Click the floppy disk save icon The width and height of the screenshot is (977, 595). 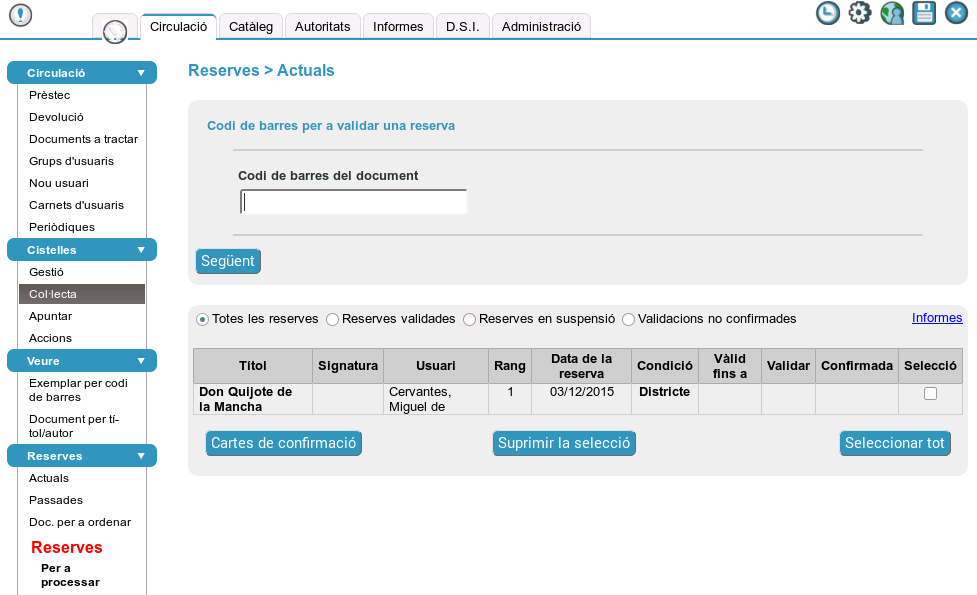[924, 13]
